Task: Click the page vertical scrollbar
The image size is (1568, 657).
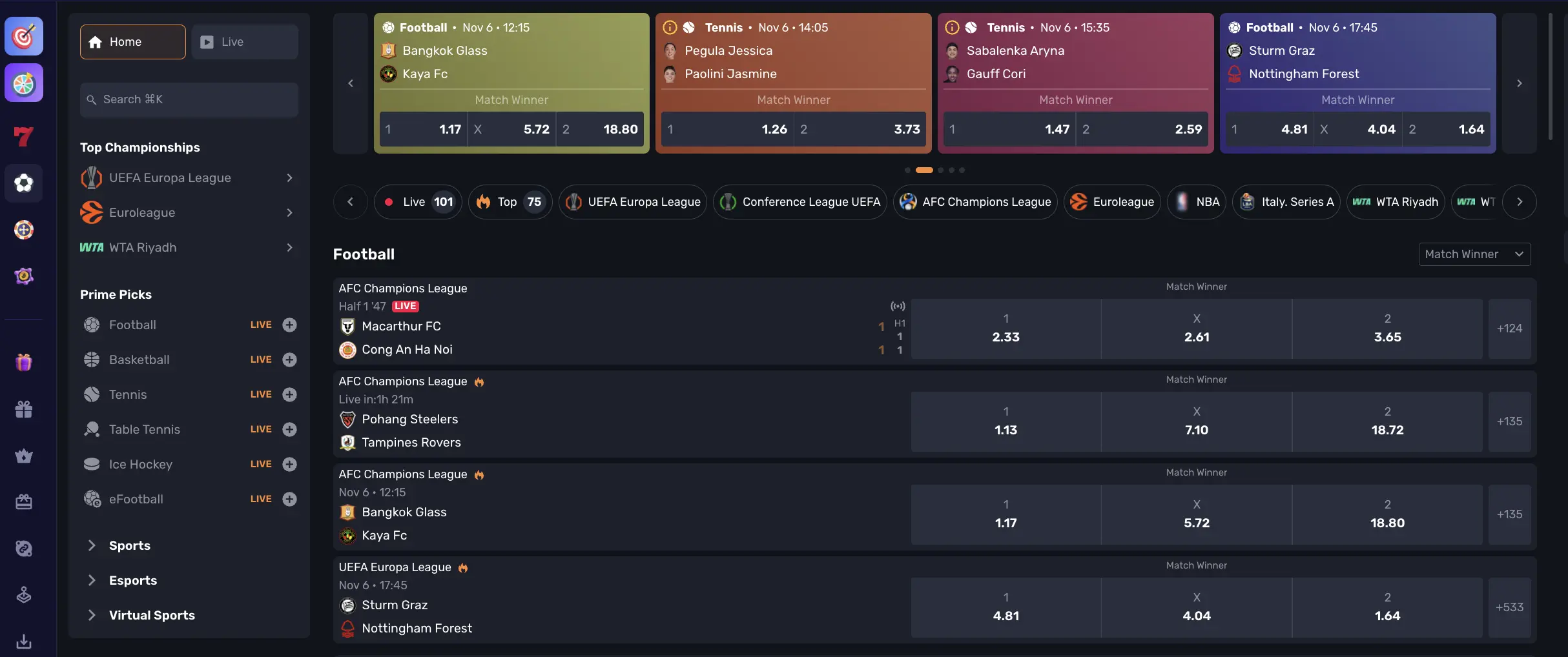Action: tap(1550, 76)
